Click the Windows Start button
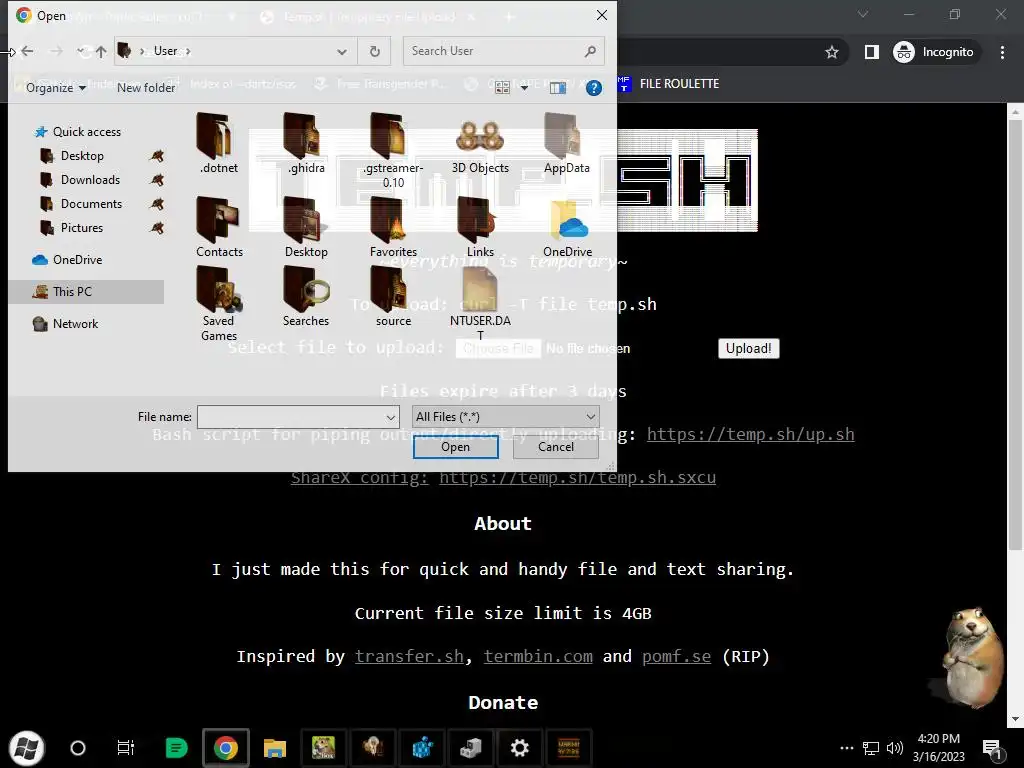 click(x=27, y=748)
